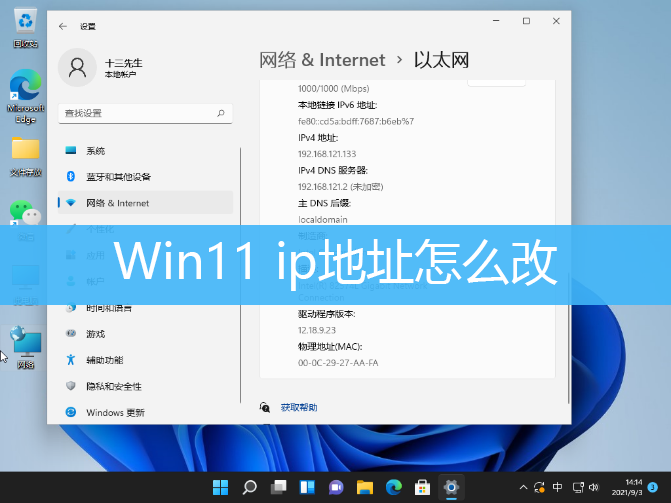Open 蓝牙和其他设备 settings
Screen dimensions: 671x503
117,177
